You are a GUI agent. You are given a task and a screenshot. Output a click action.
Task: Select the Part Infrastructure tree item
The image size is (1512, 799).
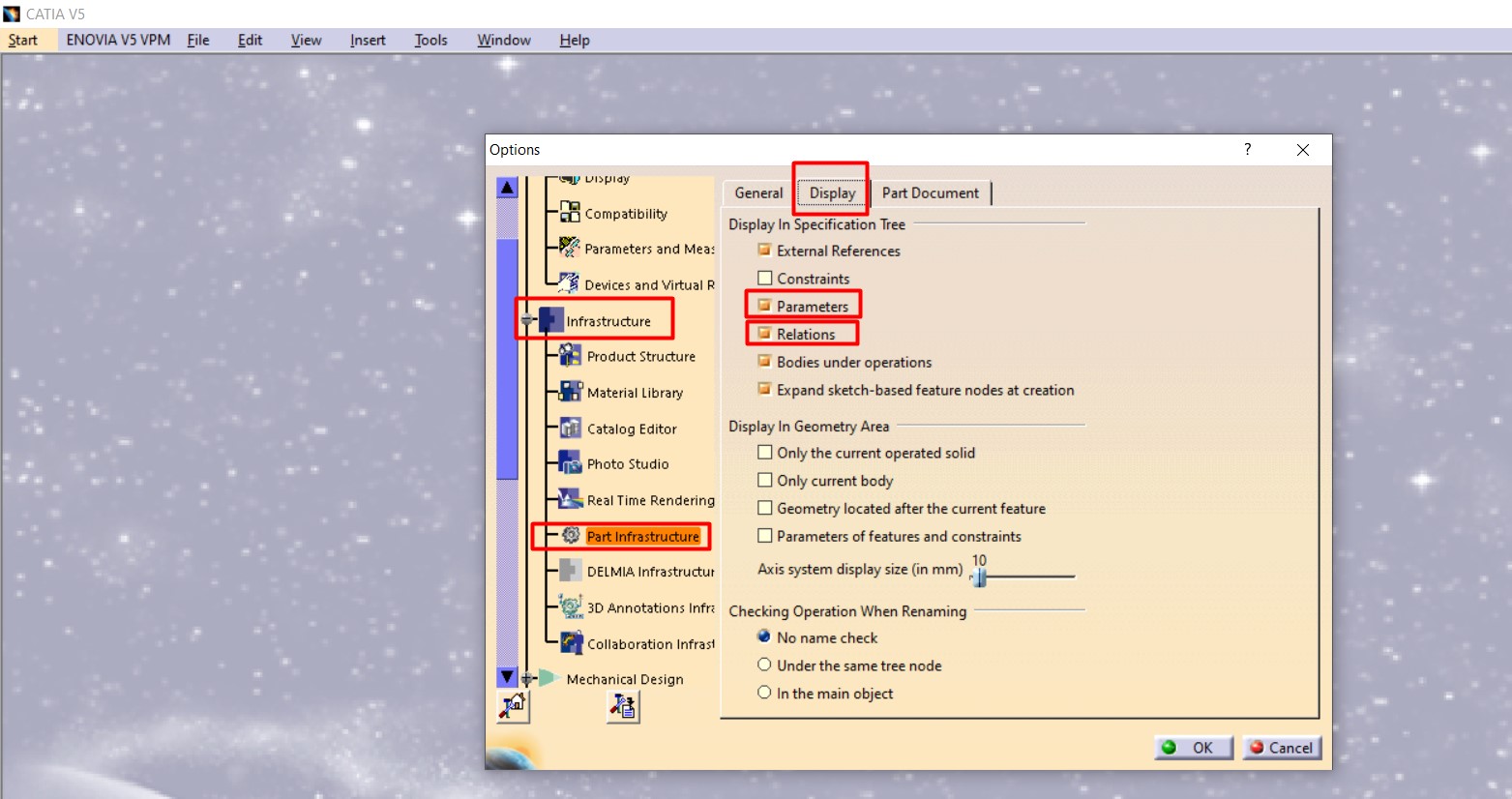tap(642, 536)
